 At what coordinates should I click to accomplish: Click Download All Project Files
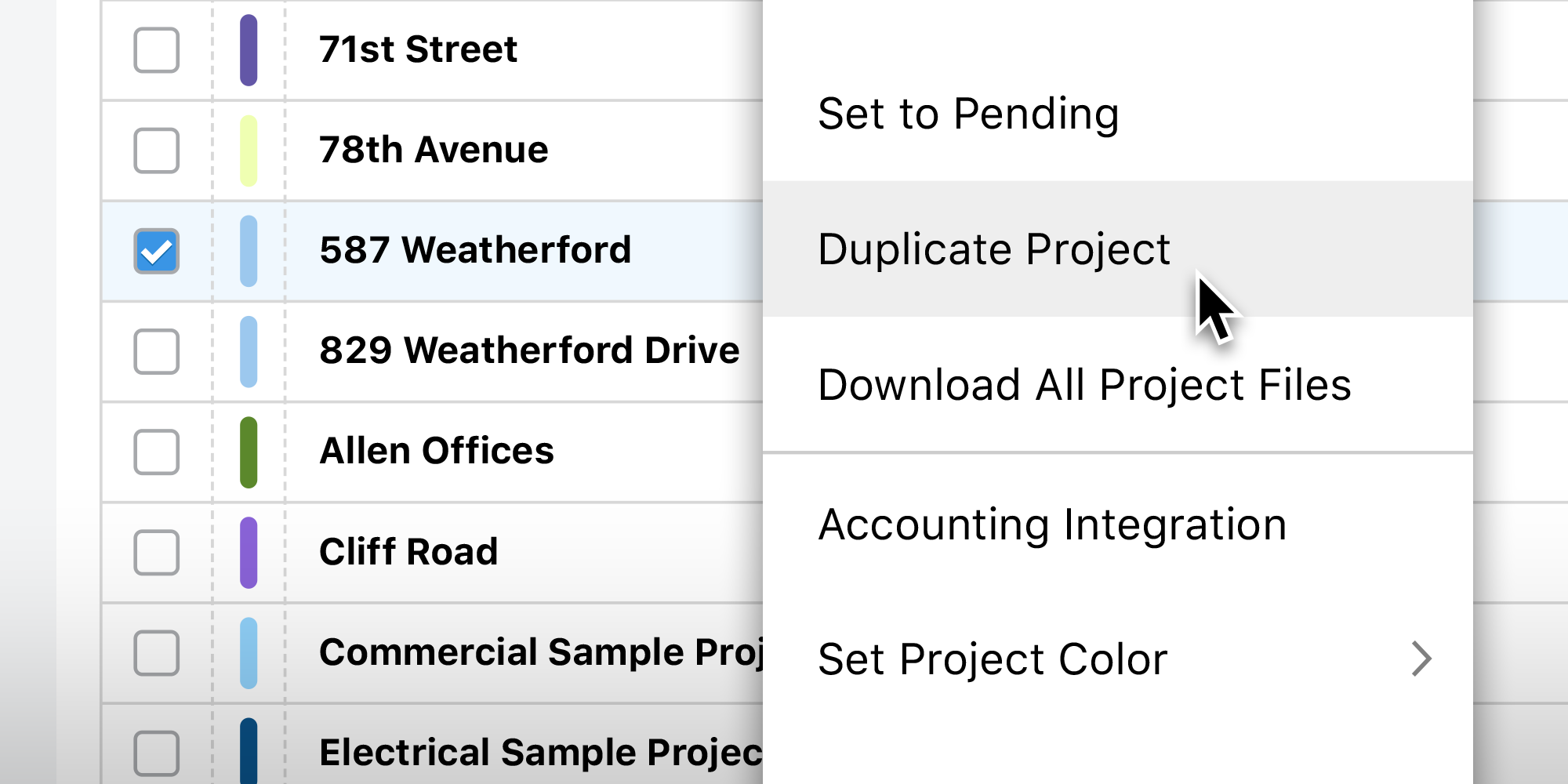click(1084, 383)
